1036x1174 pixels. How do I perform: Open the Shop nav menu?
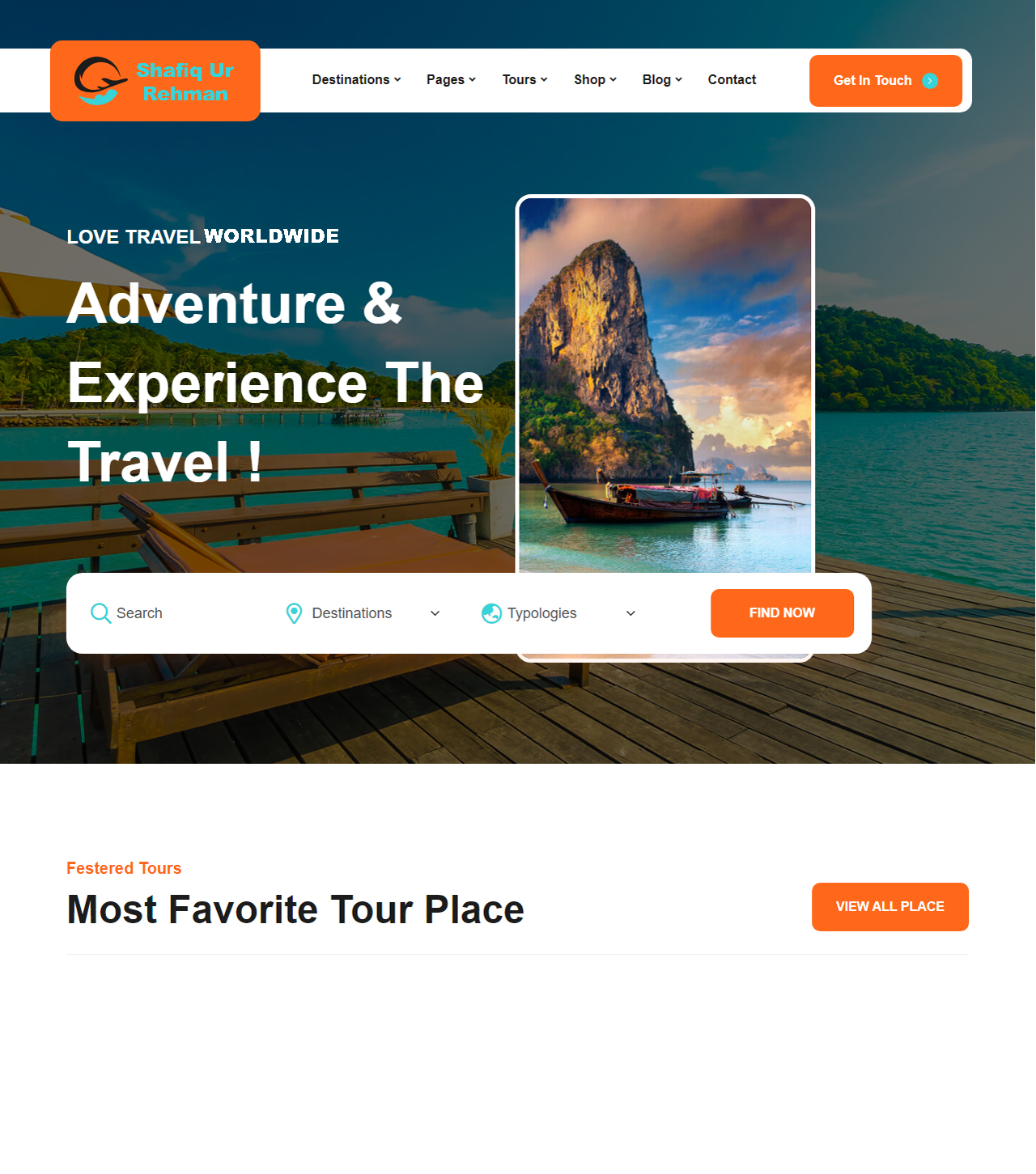595,79
